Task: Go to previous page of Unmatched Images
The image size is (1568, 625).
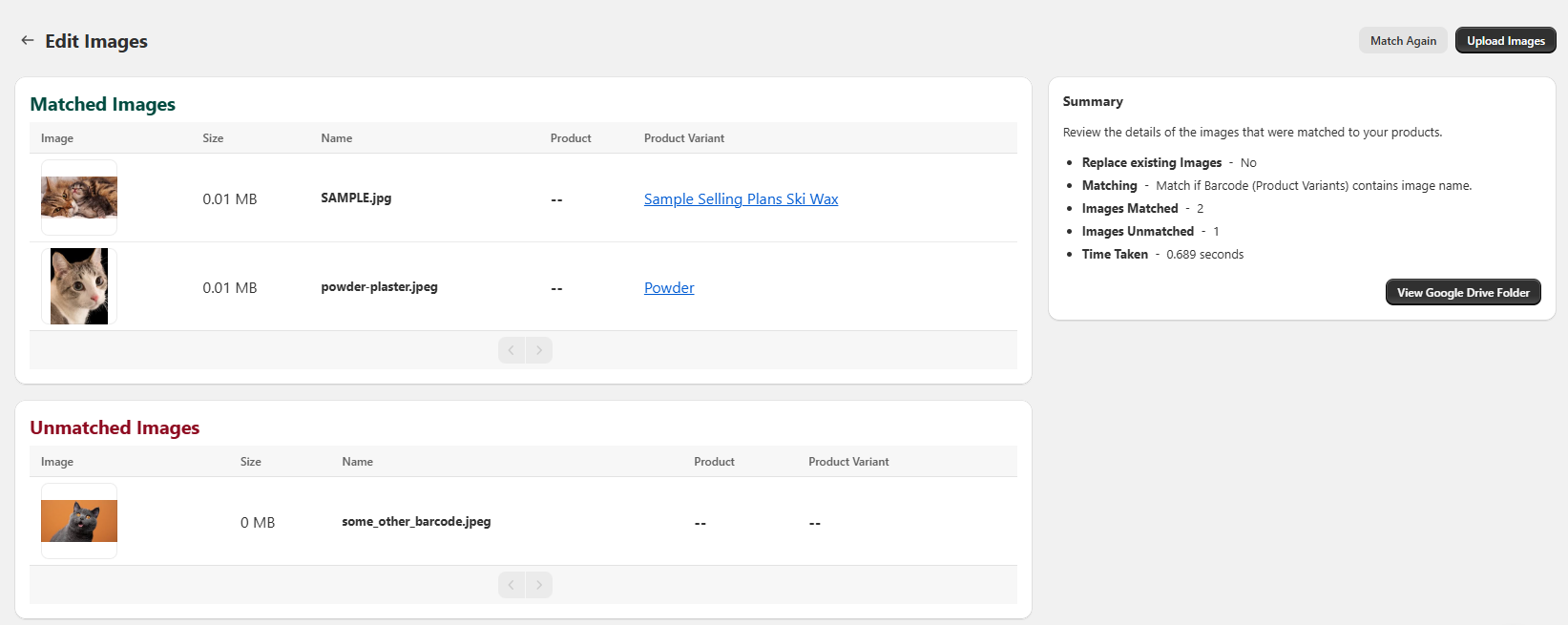Action: pos(512,585)
